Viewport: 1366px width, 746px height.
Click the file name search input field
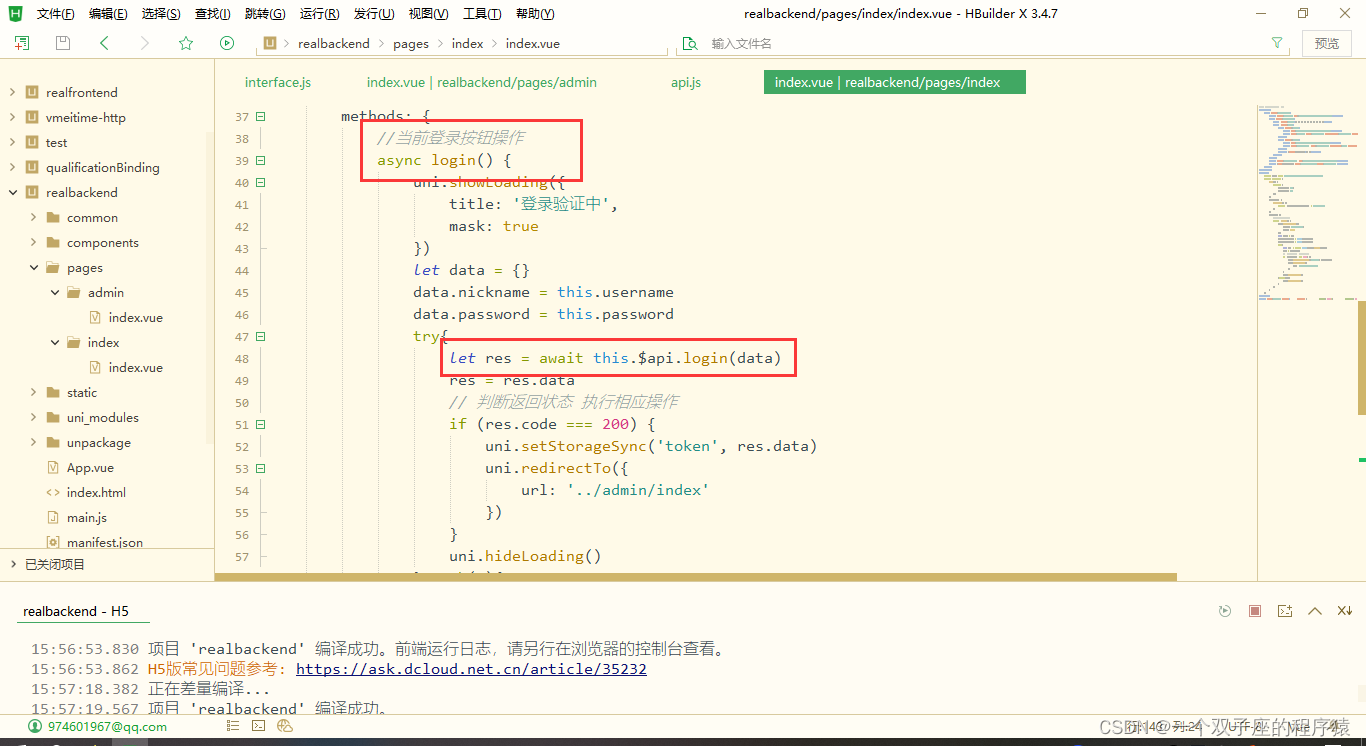coord(985,43)
